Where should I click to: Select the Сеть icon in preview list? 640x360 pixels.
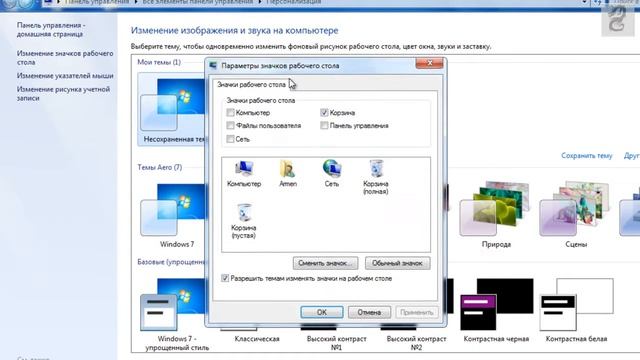click(332, 173)
